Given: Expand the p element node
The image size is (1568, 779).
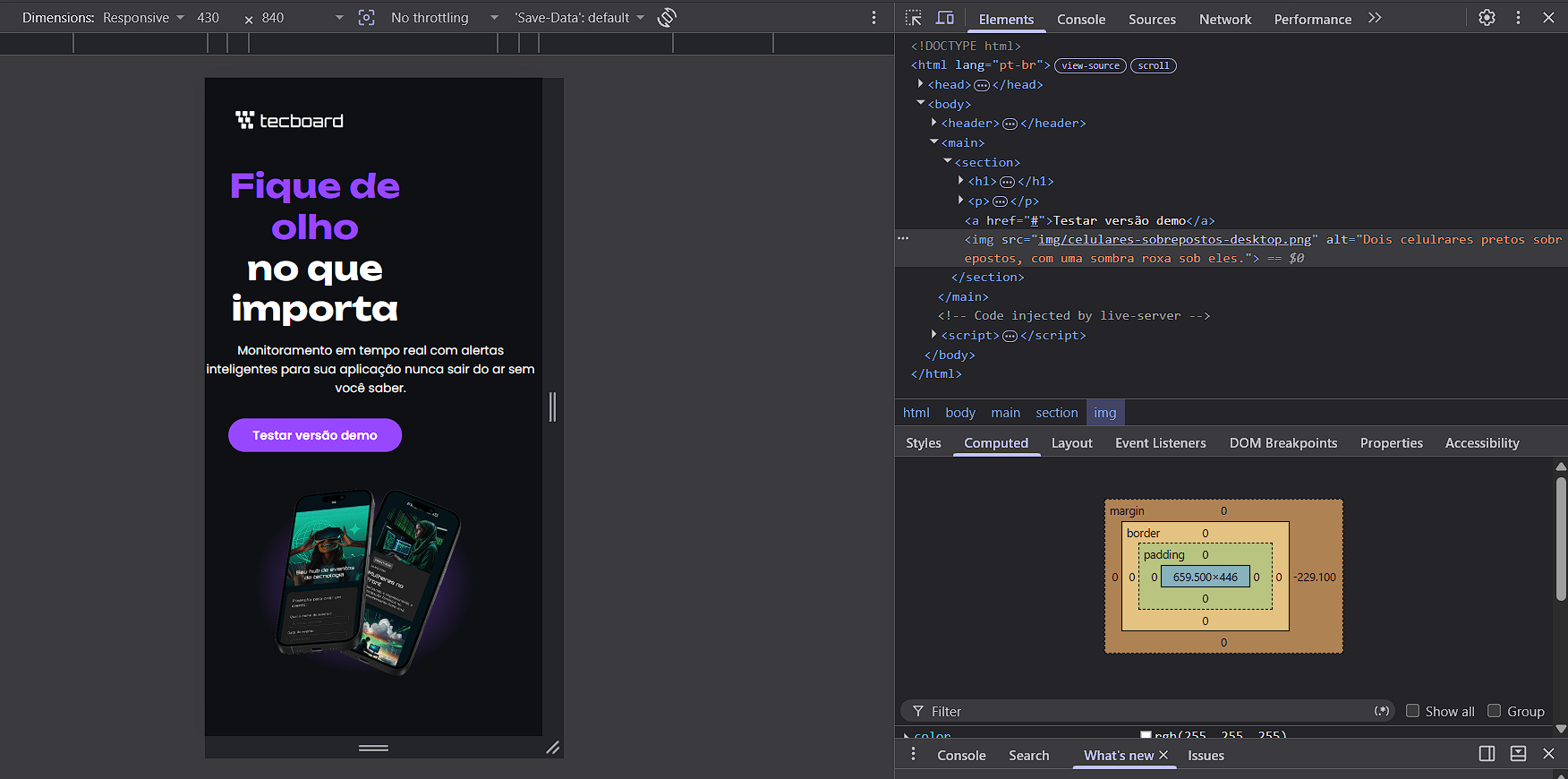Looking at the screenshot, I should coord(960,201).
